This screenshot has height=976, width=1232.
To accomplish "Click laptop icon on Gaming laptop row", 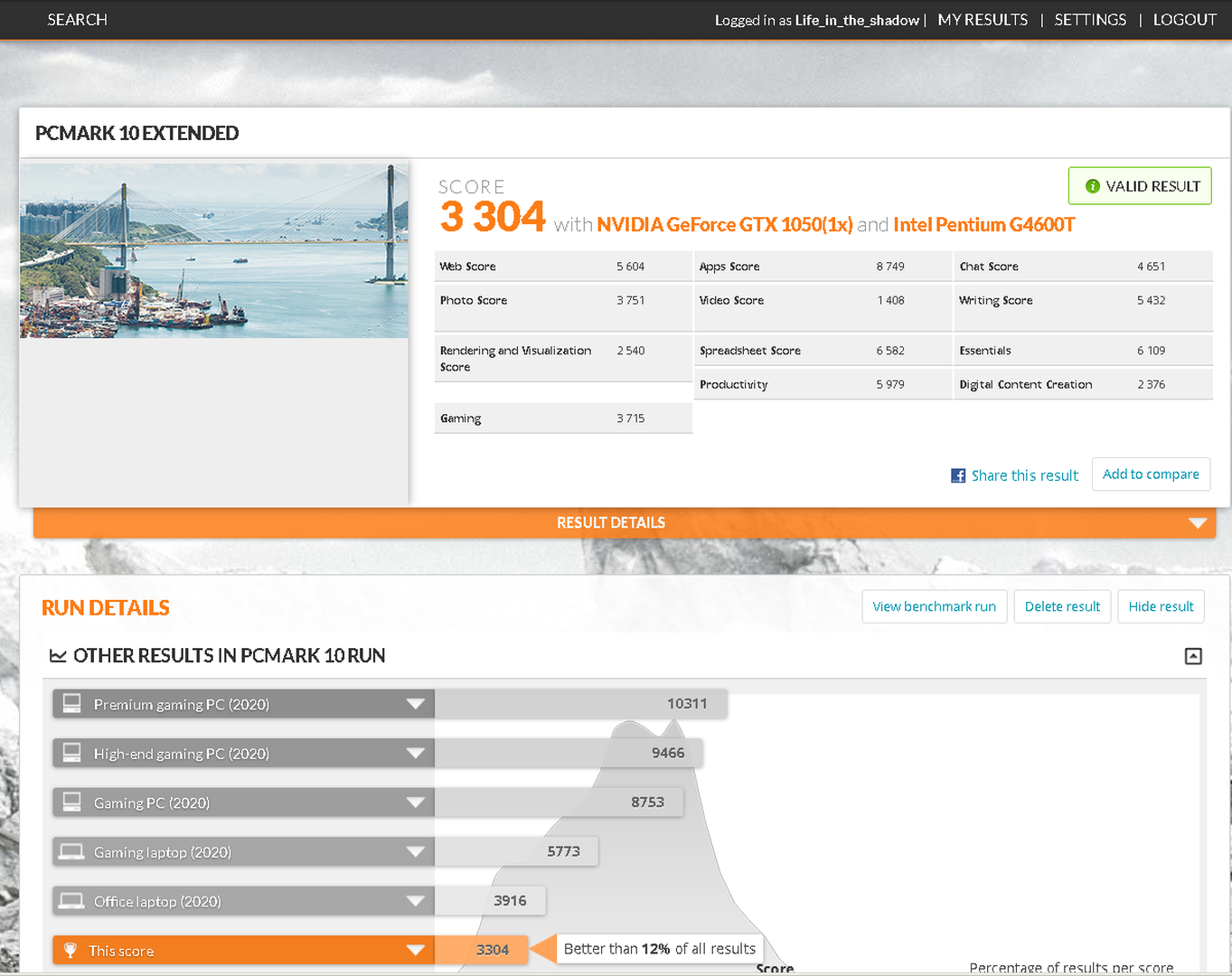I will (x=71, y=851).
